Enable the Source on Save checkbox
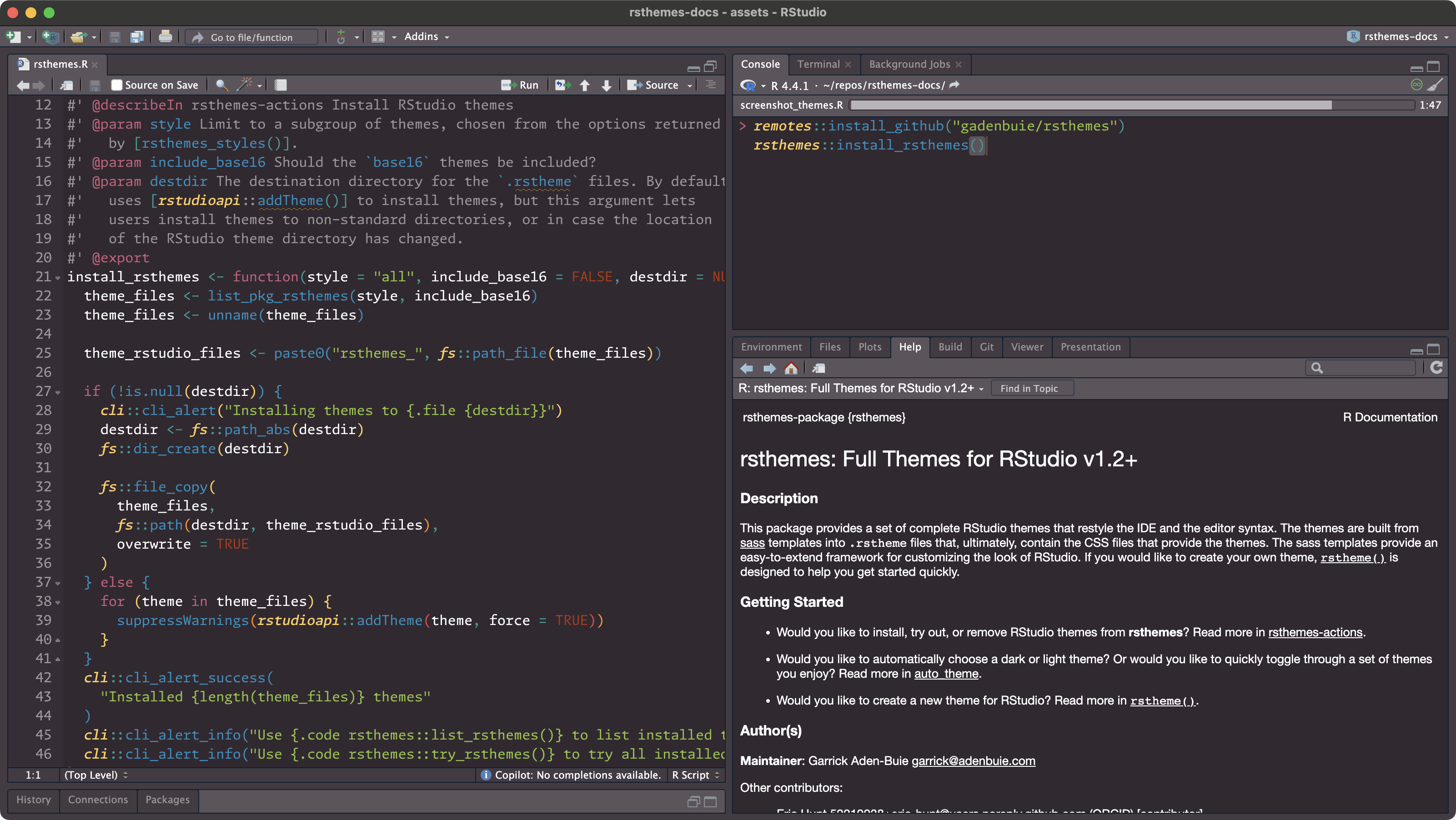 (117, 85)
